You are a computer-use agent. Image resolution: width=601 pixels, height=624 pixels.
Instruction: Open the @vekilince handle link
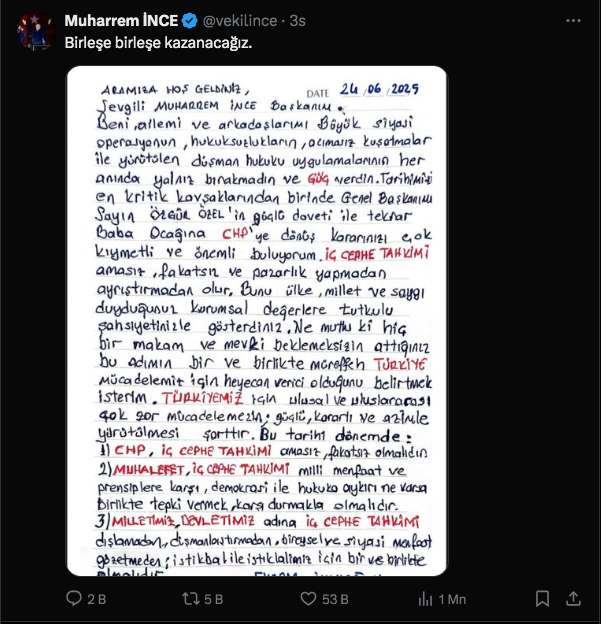(x=240, y=21)
